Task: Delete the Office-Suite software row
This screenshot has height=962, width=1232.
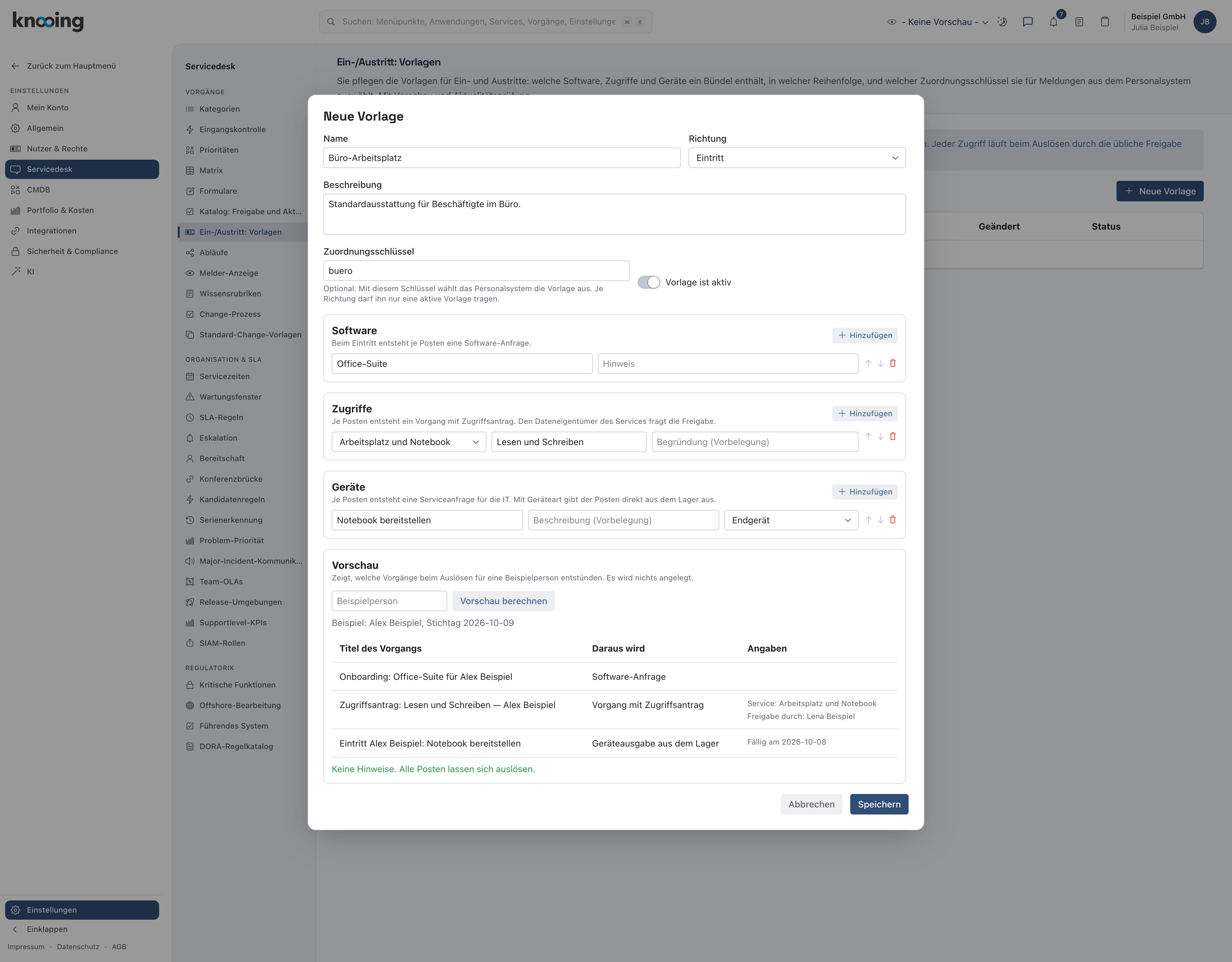Action: click(893, 363)
